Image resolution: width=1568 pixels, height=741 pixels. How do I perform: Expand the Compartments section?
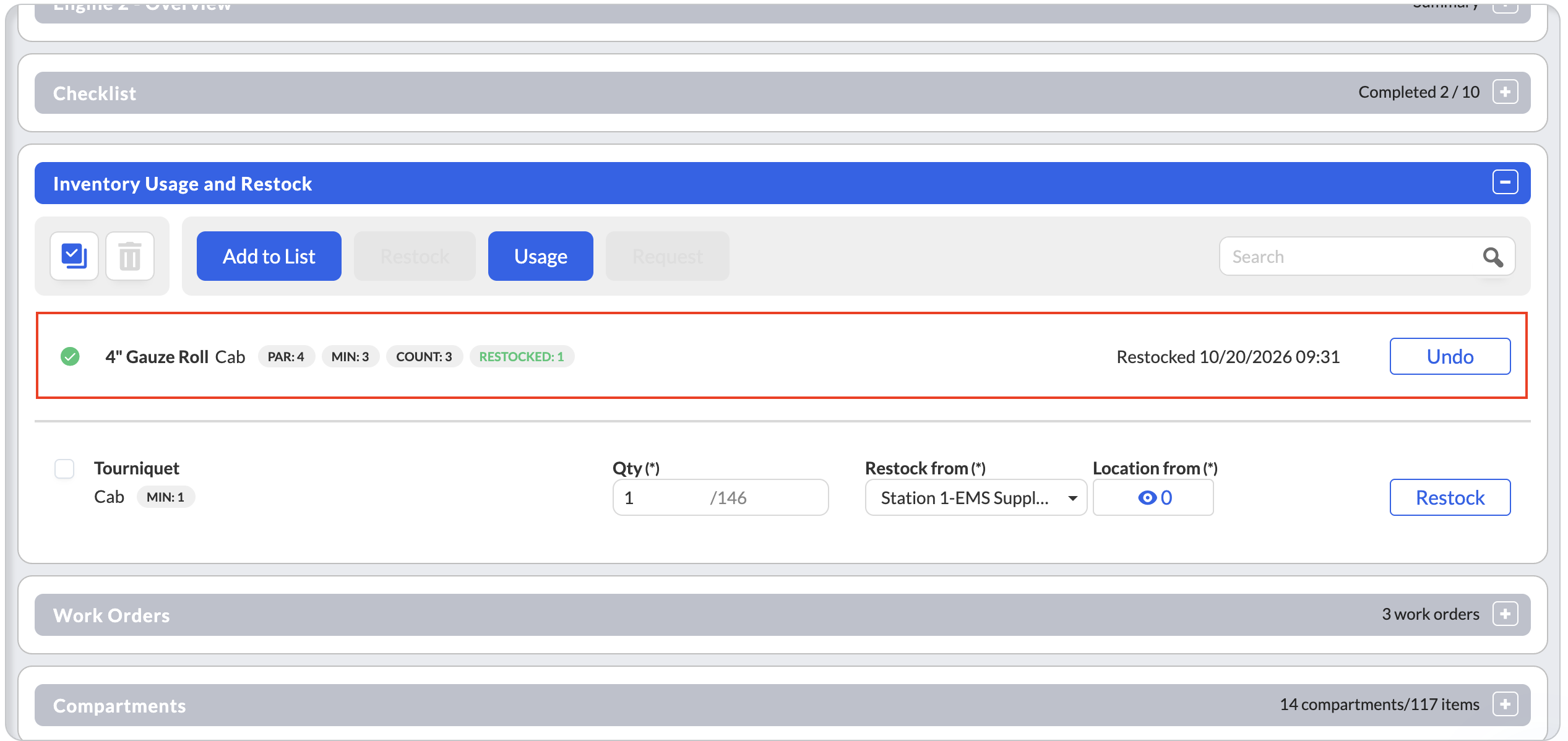point(1505,705)
